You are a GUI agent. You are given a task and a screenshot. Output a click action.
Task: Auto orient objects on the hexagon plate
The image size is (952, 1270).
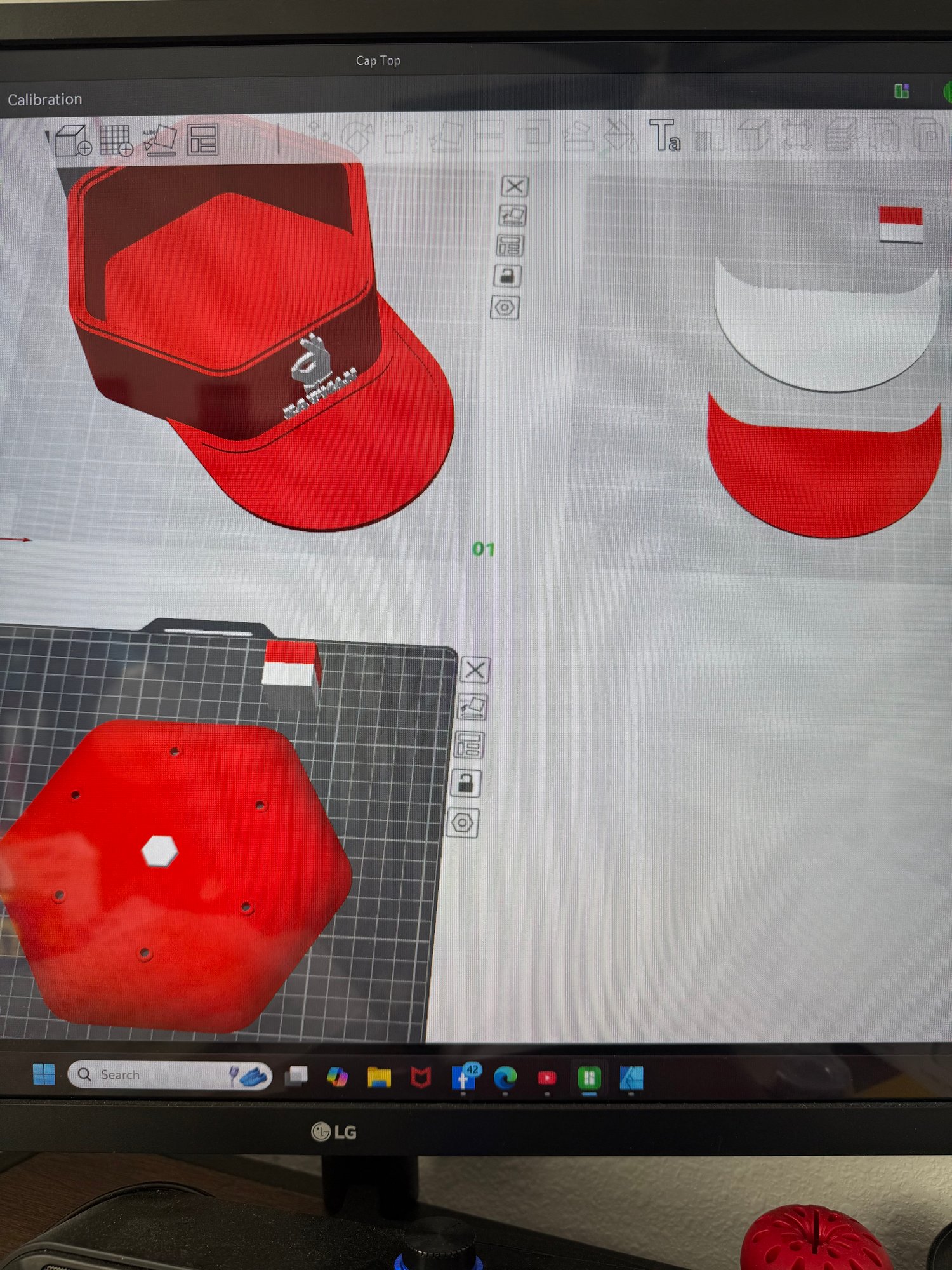472,707
